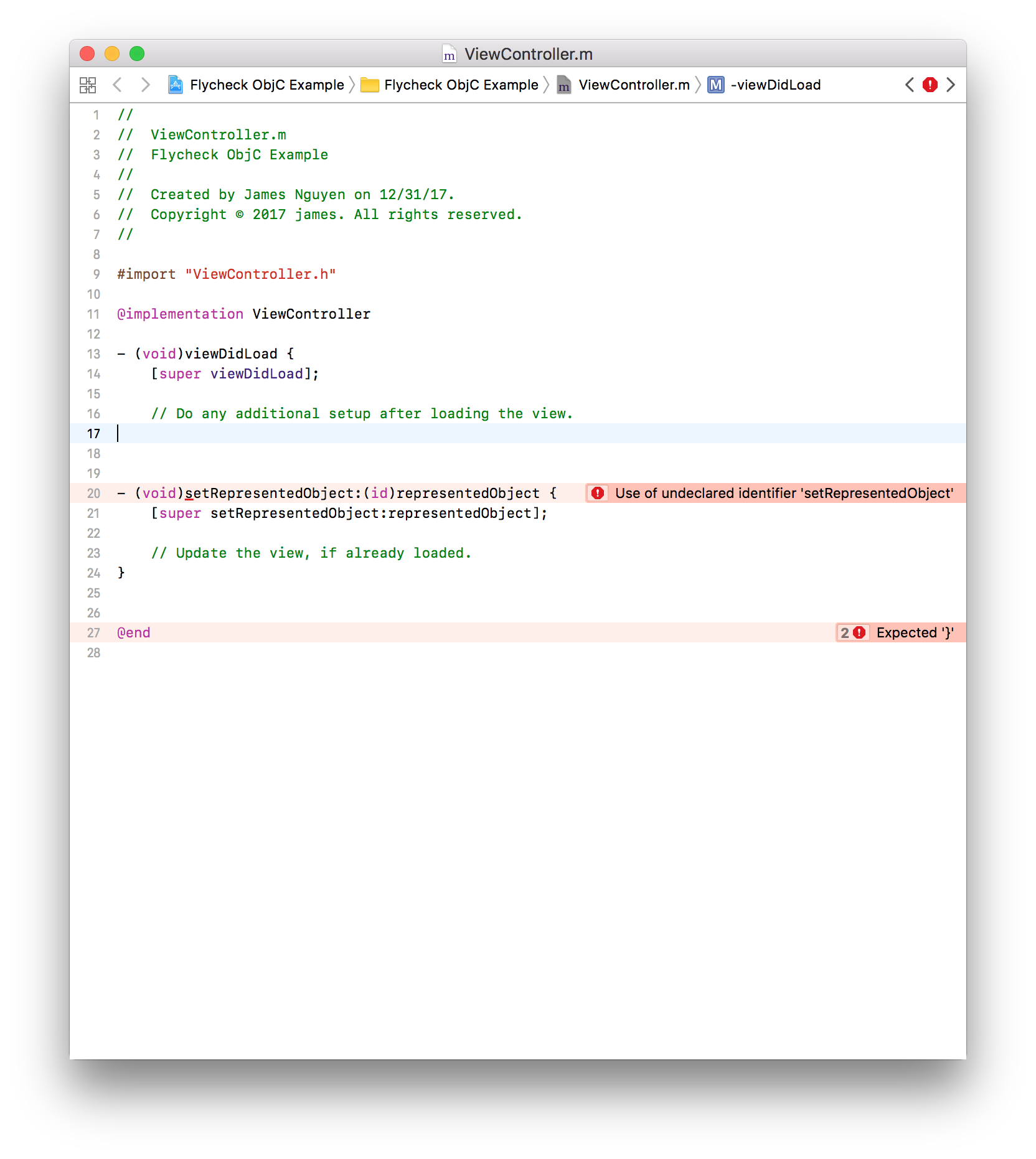The image size is (1036, 1159).
Task: Click the document proxy icon in title bar
Action: (450, 54)
